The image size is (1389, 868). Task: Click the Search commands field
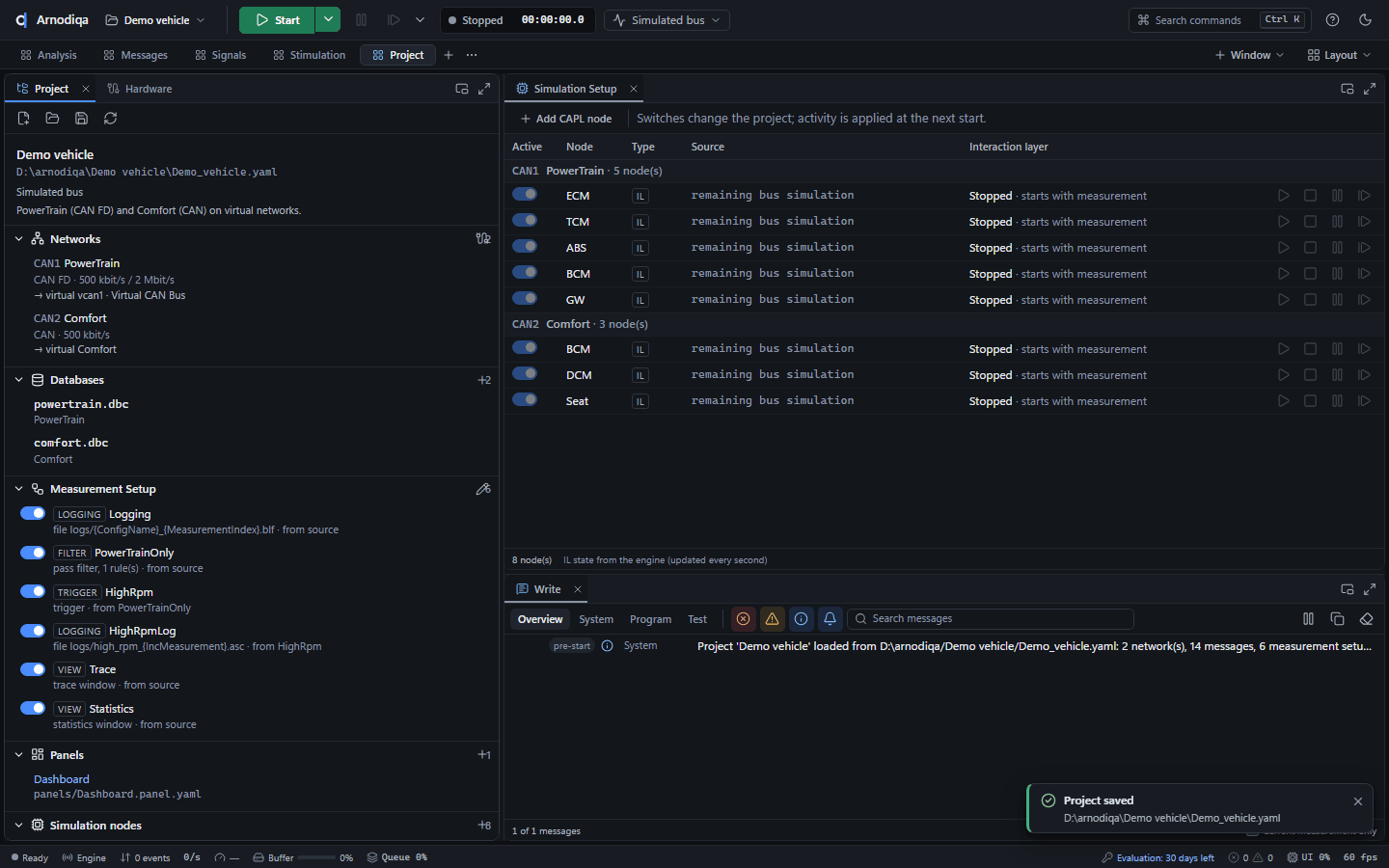tap(1219, 20)
